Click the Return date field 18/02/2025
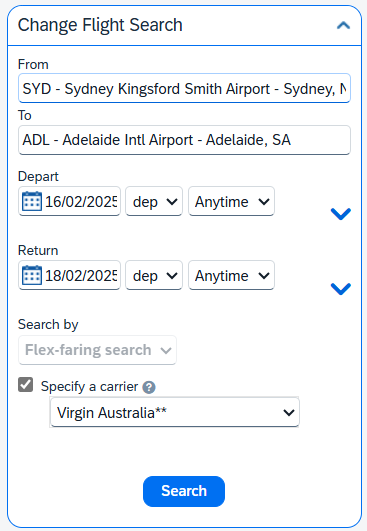Viewport: 367px width, 531px height. point(69,275)
